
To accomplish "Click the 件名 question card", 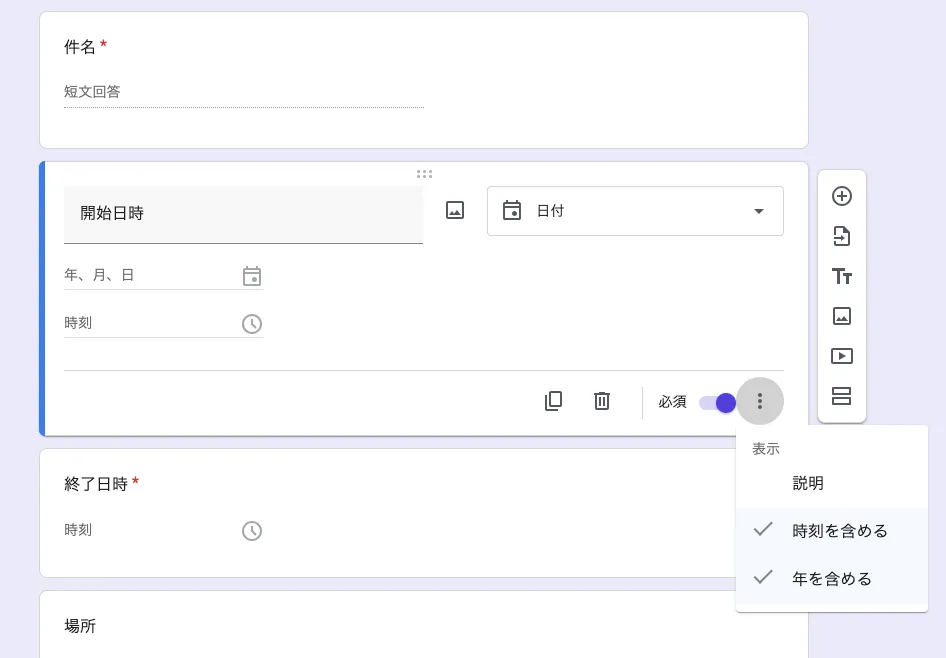I will point(424,80).
